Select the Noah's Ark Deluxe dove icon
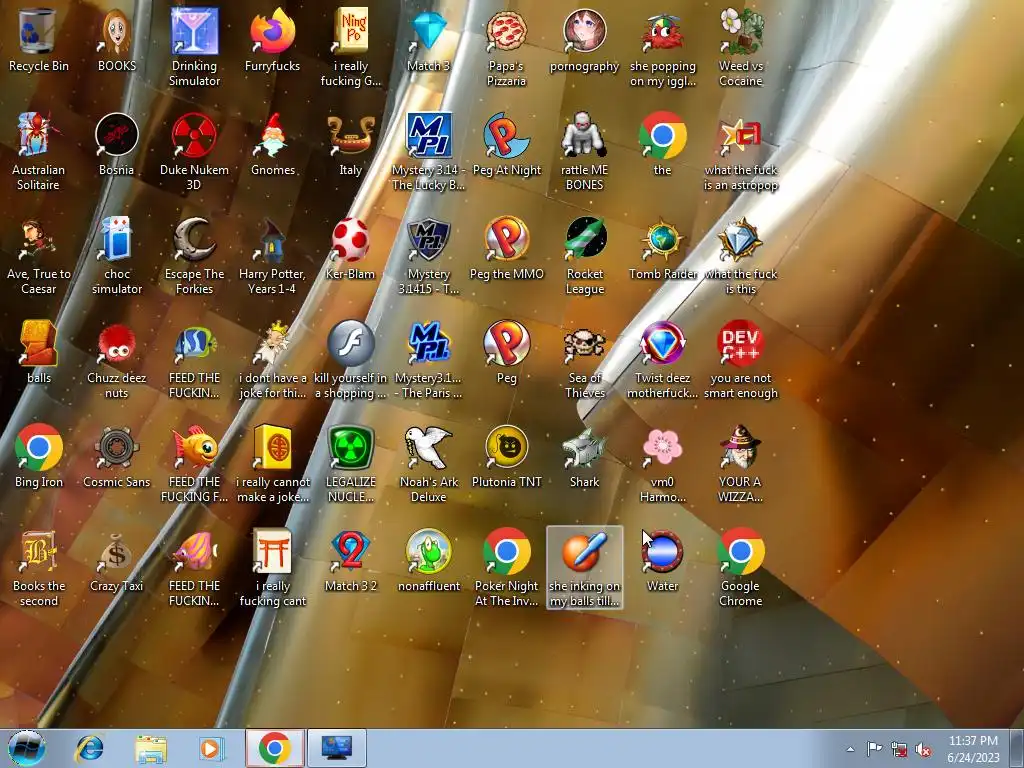Screen dimensions: 1024x768 coord(428,447)
